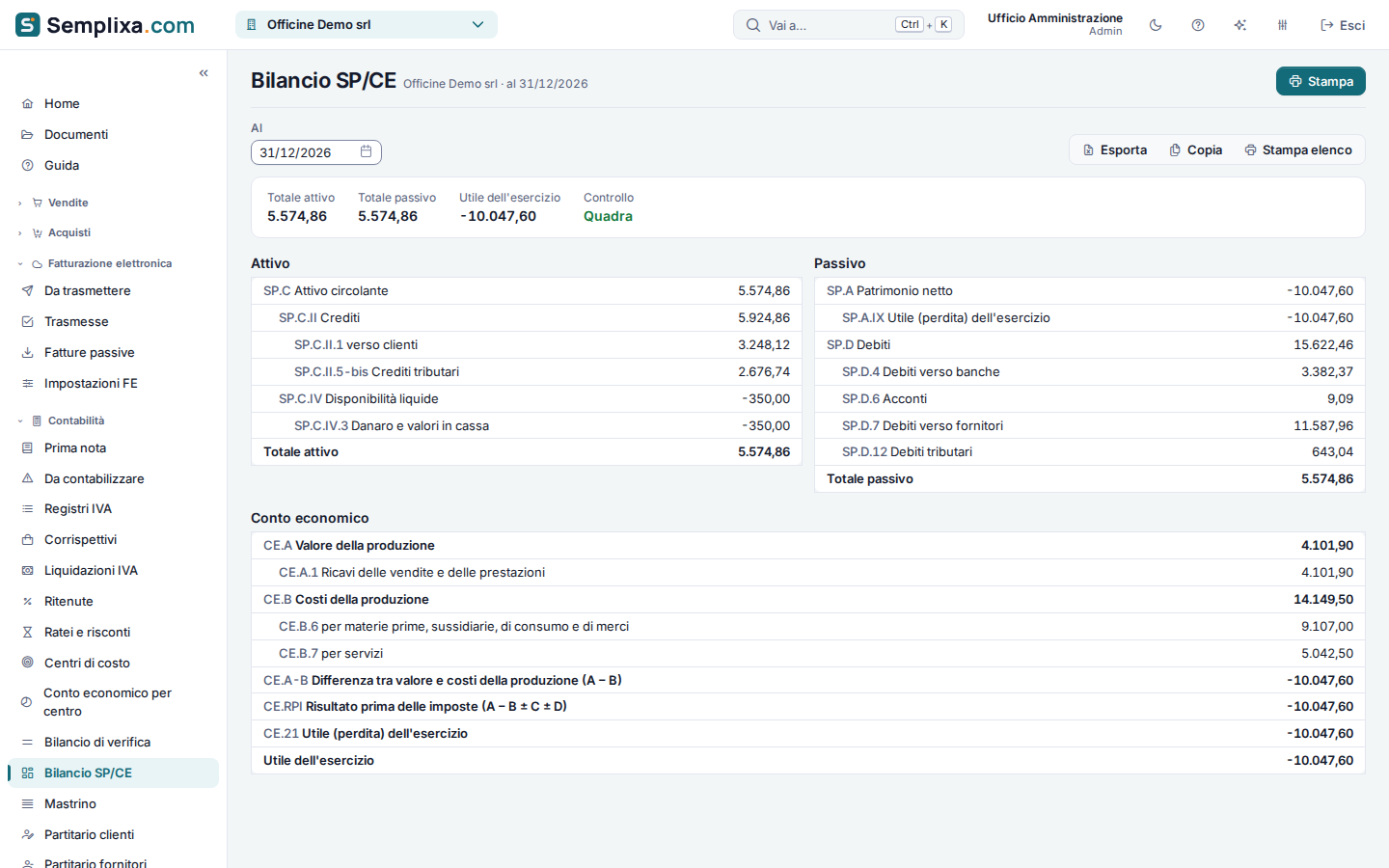Click the Semplixa logo icon
This screenshot has width=1389, height=868.
pos(28,25)
